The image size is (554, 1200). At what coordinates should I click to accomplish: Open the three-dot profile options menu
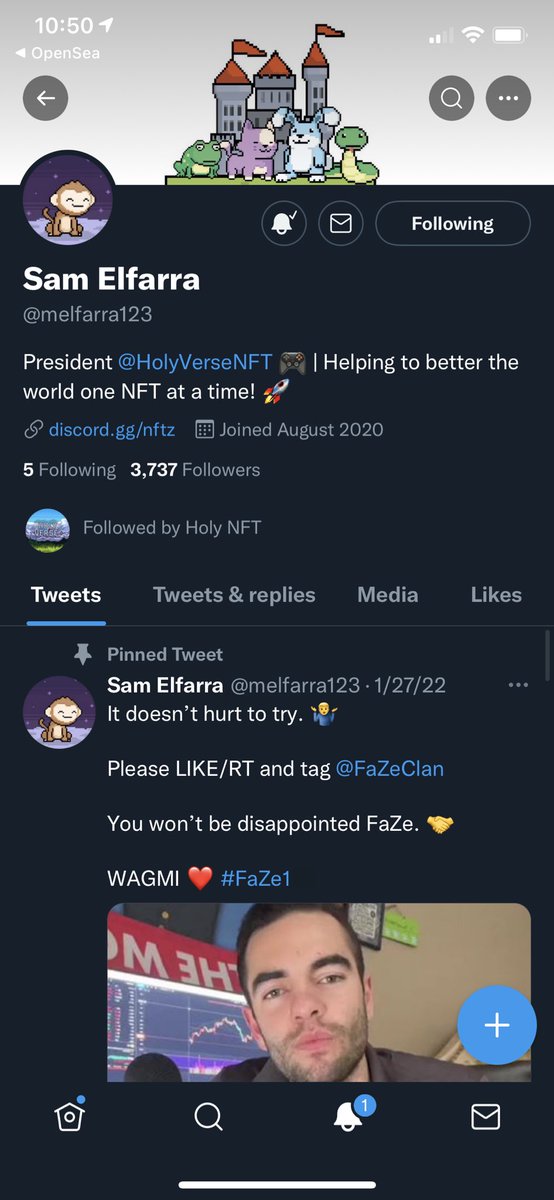(x=509, y=98)
